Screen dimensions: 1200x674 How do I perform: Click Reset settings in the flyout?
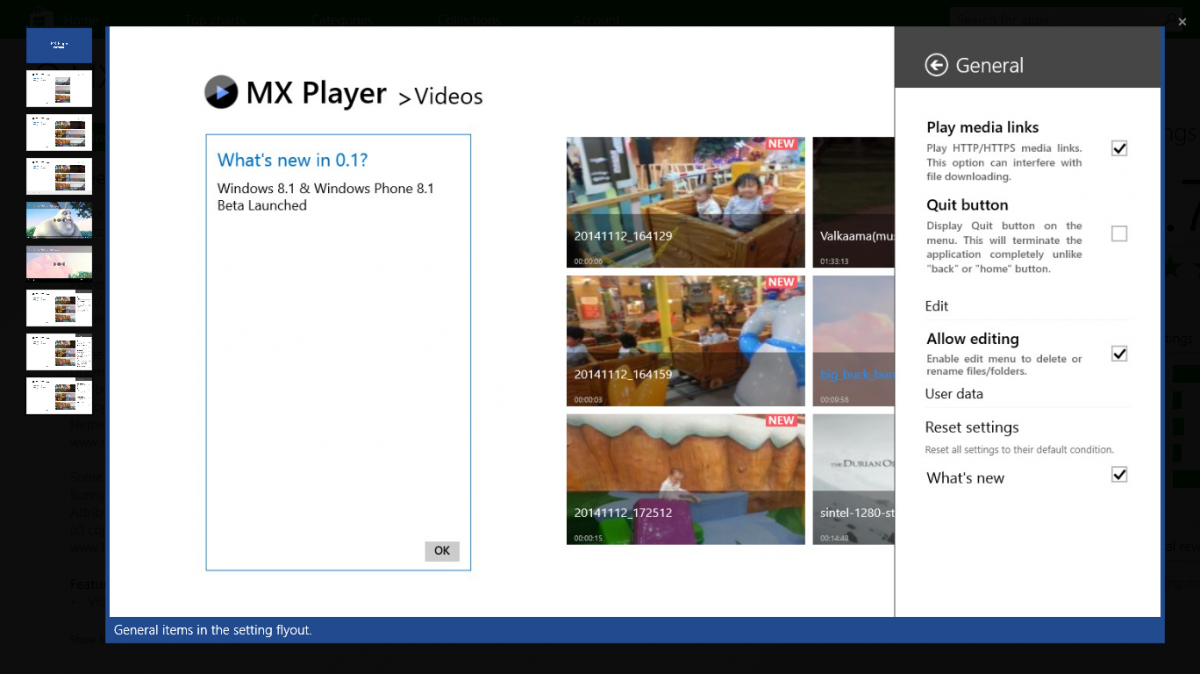point(972,427)
